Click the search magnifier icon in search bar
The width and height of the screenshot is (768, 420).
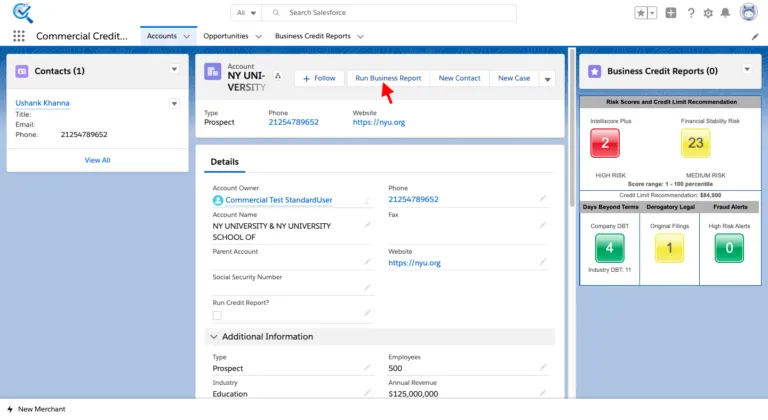[276, 13]
